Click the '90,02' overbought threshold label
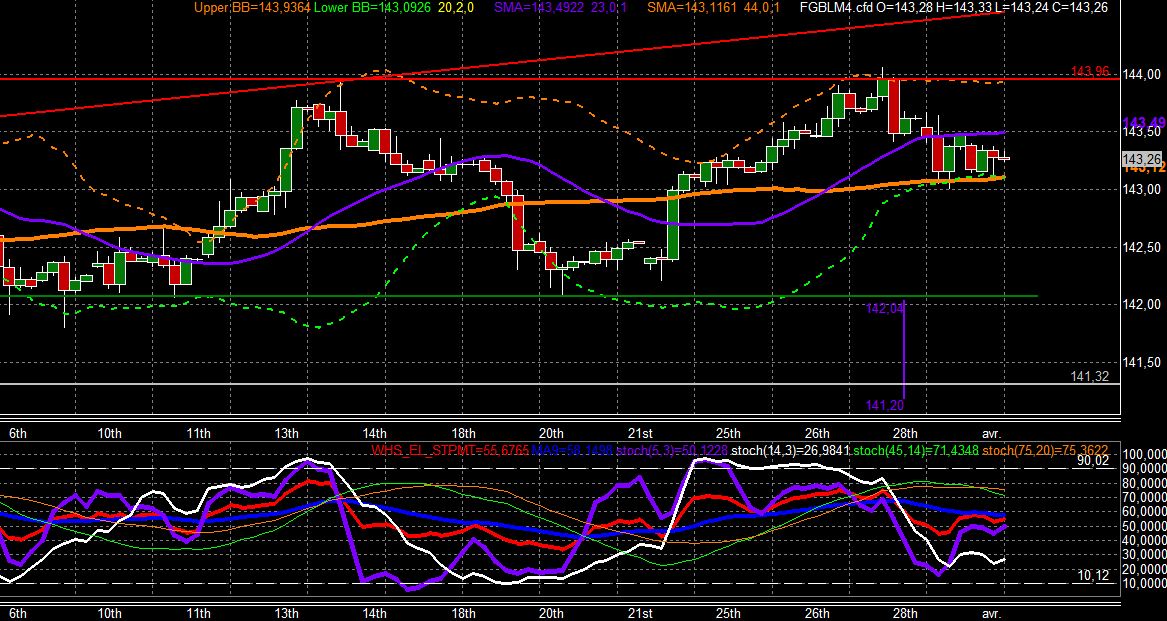This screenshot has height=621, width=1167. (x=1094, y=461)
